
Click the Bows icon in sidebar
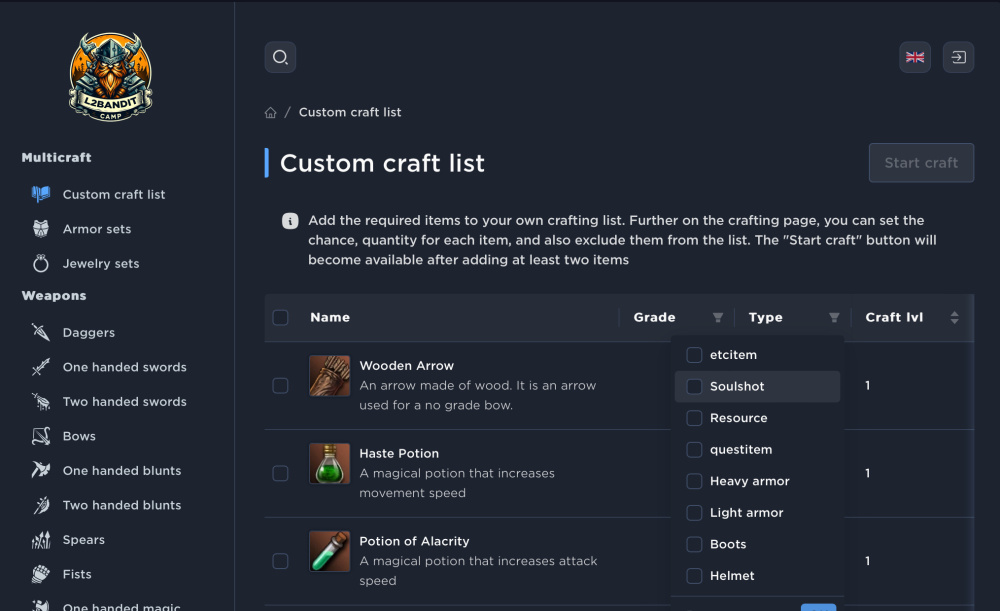pyautogui.click(x=41, y=436)
